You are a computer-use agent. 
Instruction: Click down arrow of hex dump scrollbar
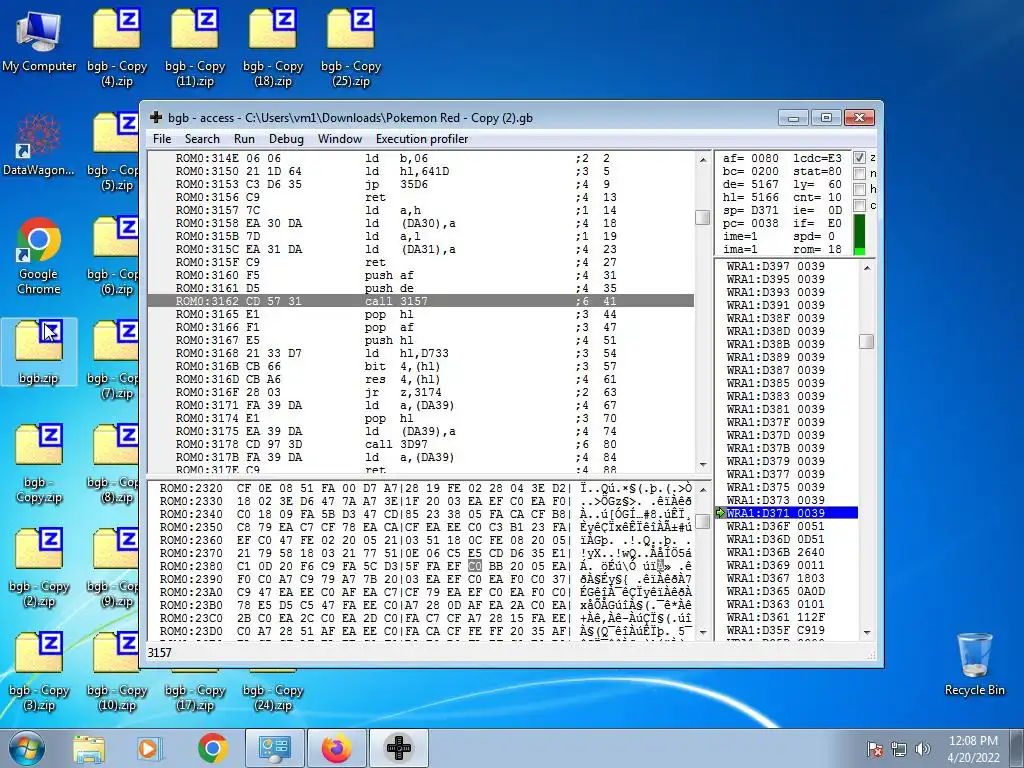click(703, 632)
